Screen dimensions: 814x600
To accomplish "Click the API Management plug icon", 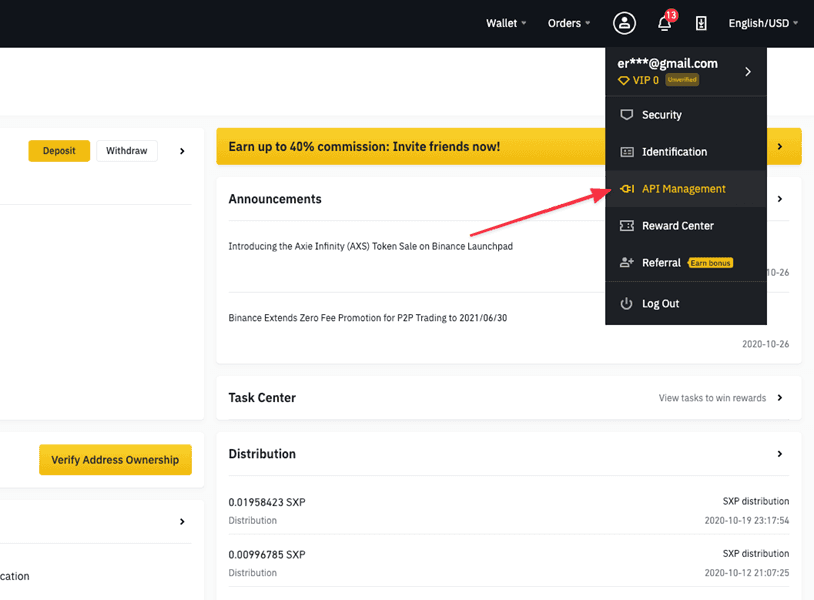I will click(x=627, y=189).
